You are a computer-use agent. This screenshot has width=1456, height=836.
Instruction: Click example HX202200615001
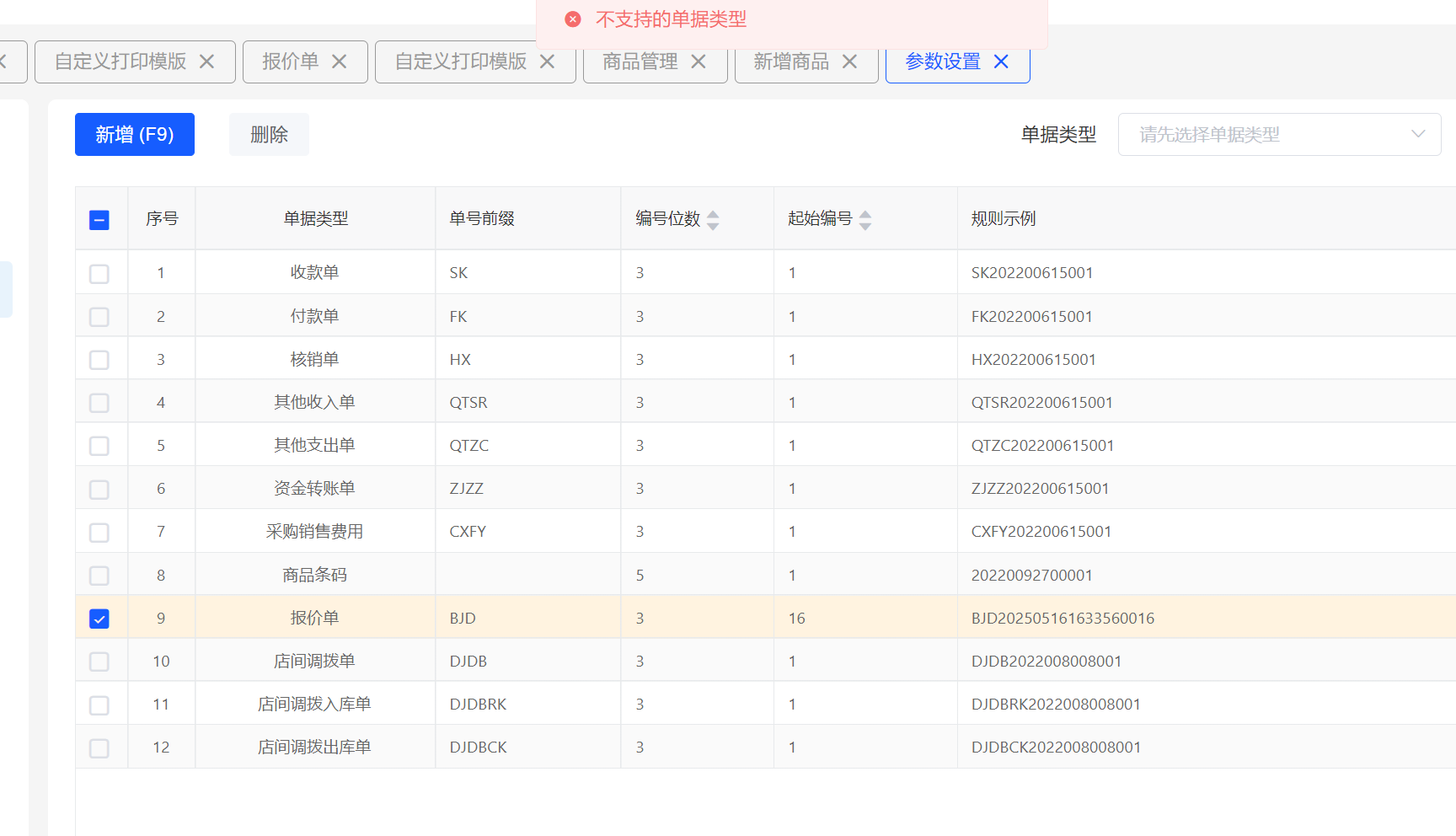(x=1034, y=359)
